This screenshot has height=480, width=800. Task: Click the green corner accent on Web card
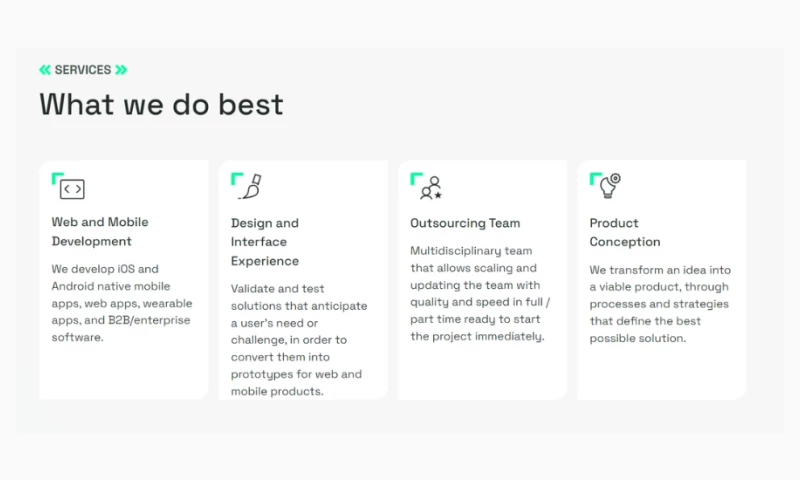click(x=57, y=177)
